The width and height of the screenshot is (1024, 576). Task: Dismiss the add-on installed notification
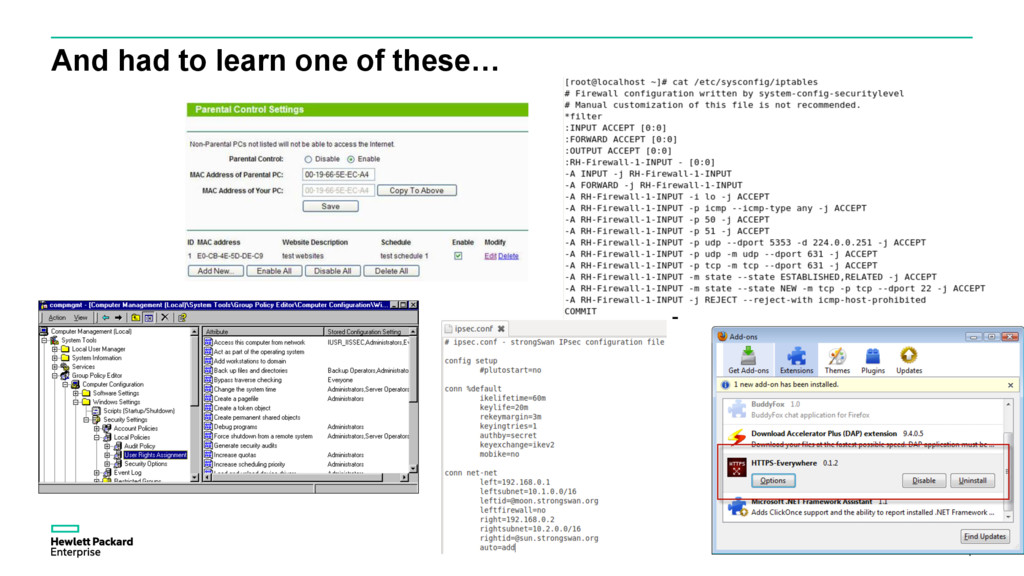pos(1010,385)
